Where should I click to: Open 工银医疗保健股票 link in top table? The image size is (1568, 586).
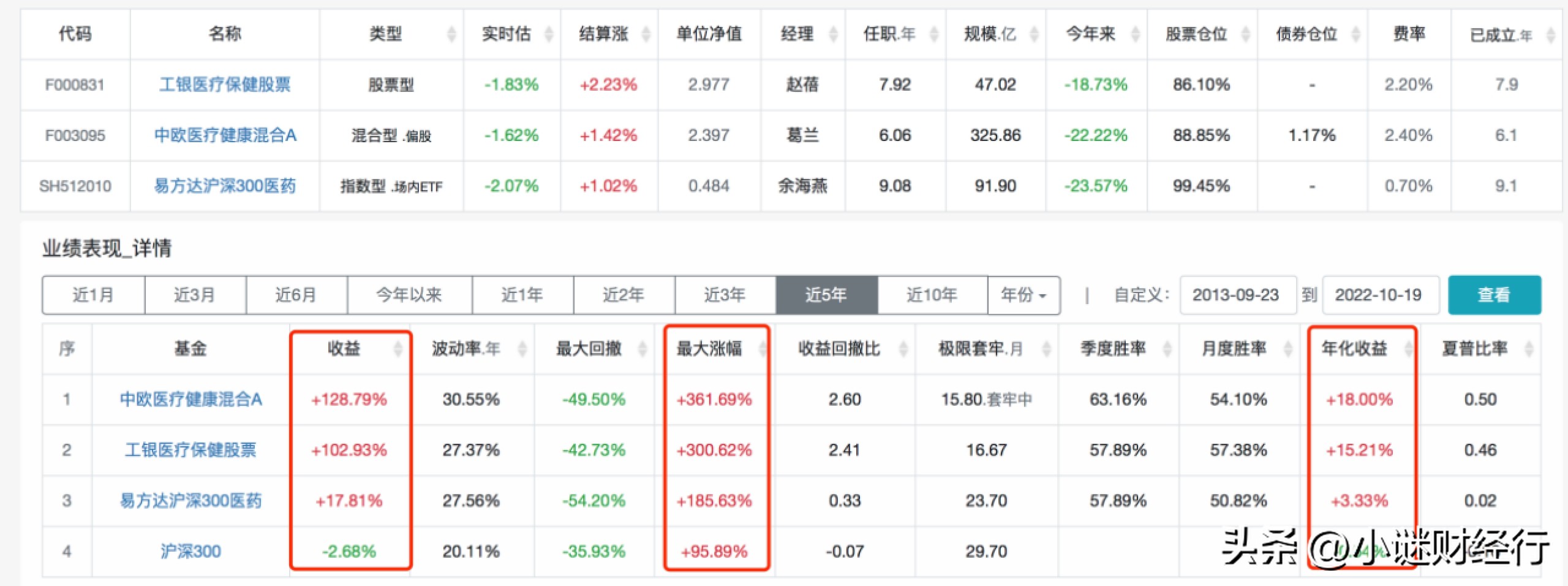[225, 85]
